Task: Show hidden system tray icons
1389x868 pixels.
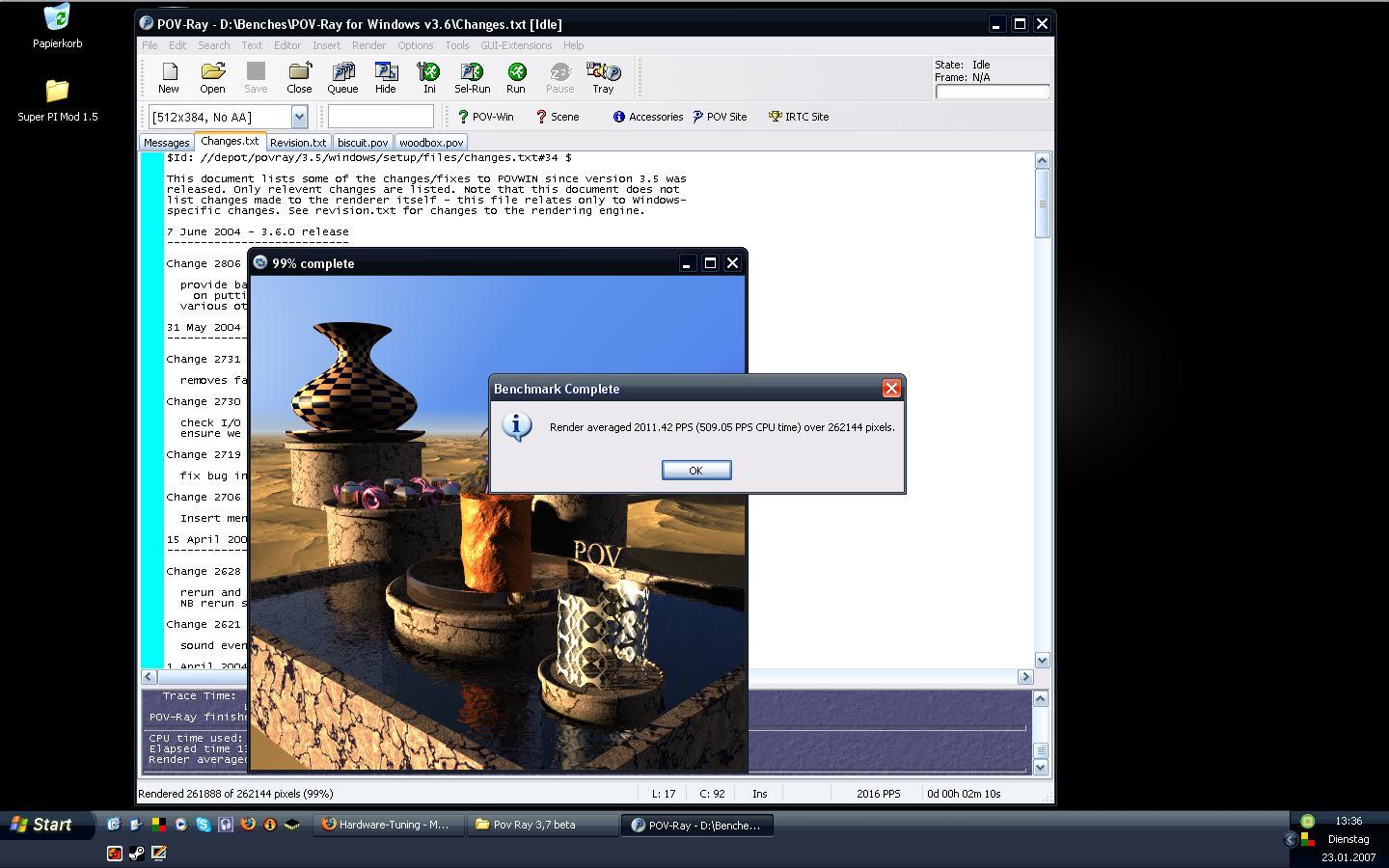Action: coord(1290,840)
